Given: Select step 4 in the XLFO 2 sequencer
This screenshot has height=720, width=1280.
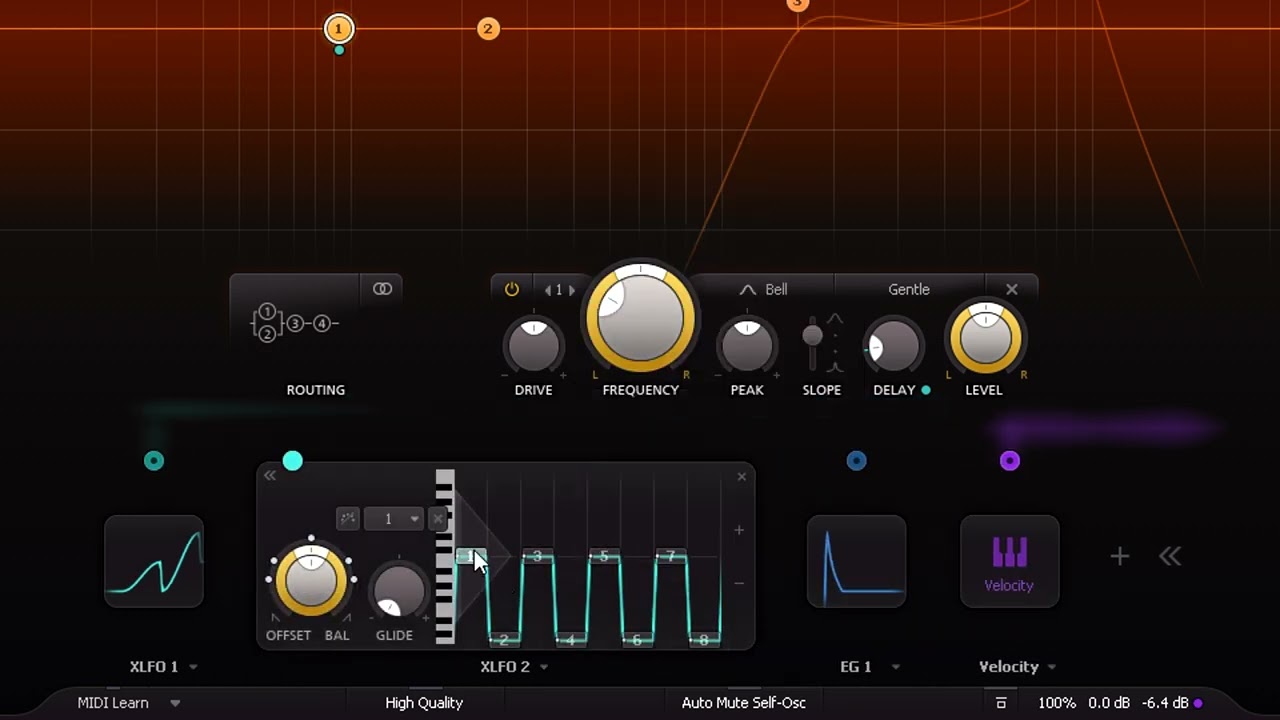Looking at the screenshot, I should 571,638.
